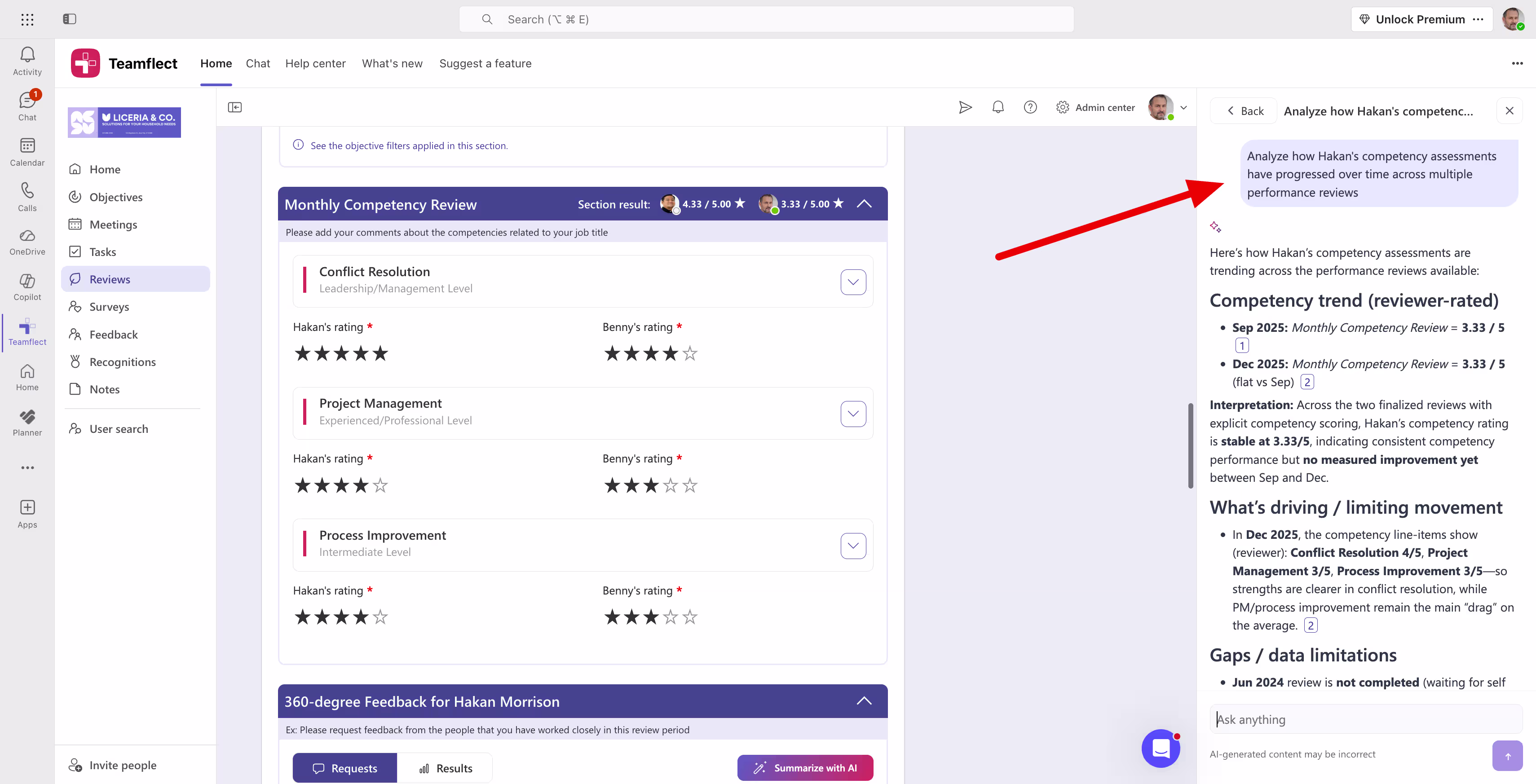Switch to the Teamflect Chat tab

258,63
